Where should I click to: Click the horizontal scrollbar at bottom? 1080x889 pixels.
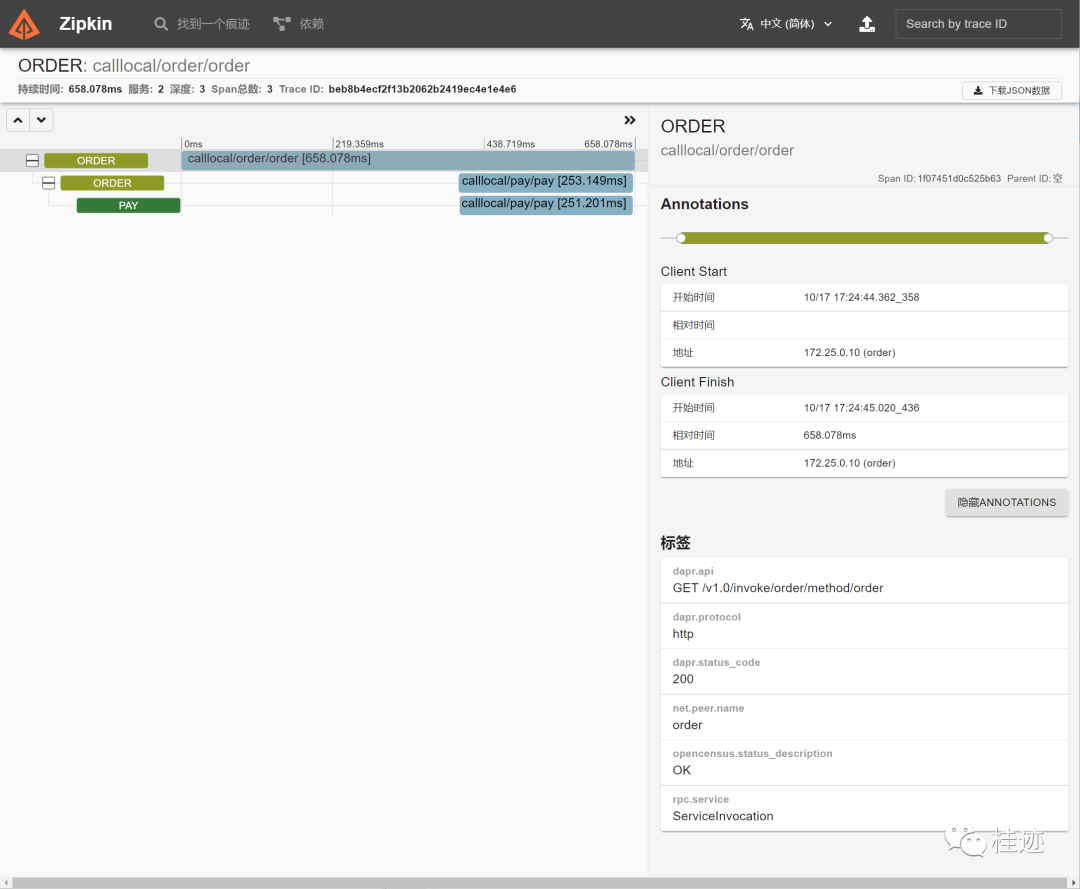539,883
